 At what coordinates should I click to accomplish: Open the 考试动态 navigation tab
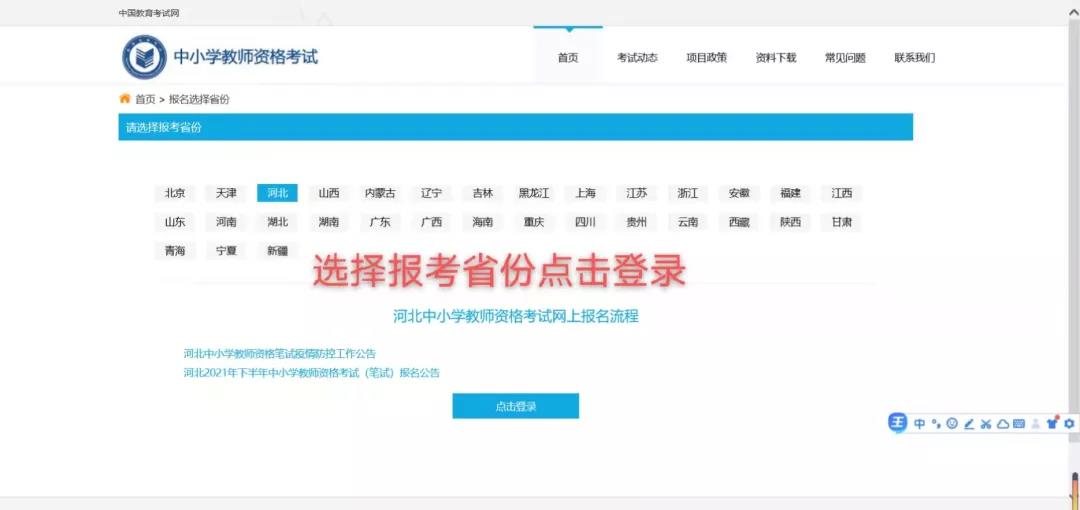[637, 58]
